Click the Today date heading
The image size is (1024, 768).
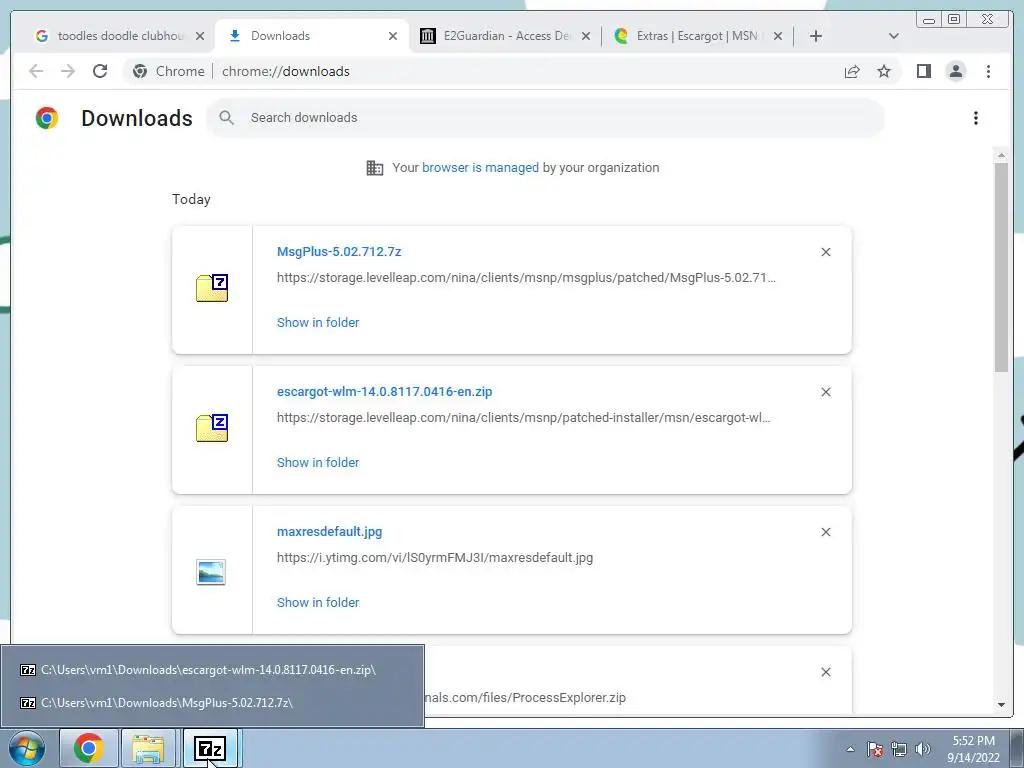point(191,199)
